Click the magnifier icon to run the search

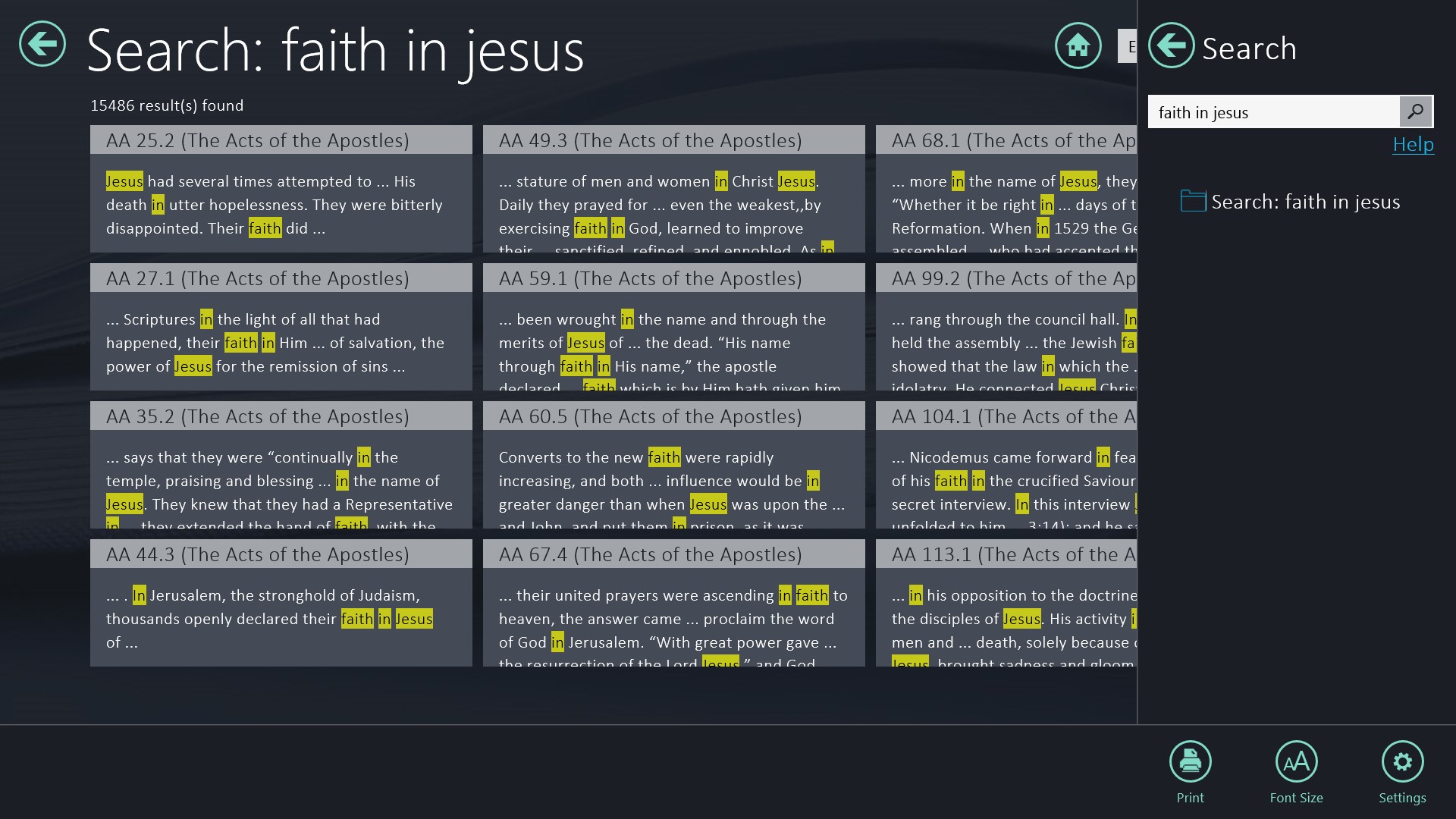coord(1415,111)
